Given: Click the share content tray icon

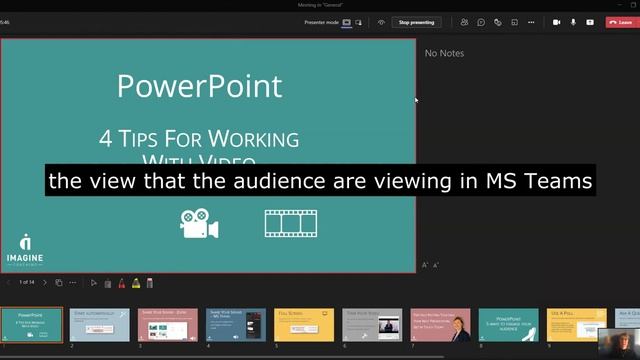Looking at the screenshot, I should click(590, 22).
